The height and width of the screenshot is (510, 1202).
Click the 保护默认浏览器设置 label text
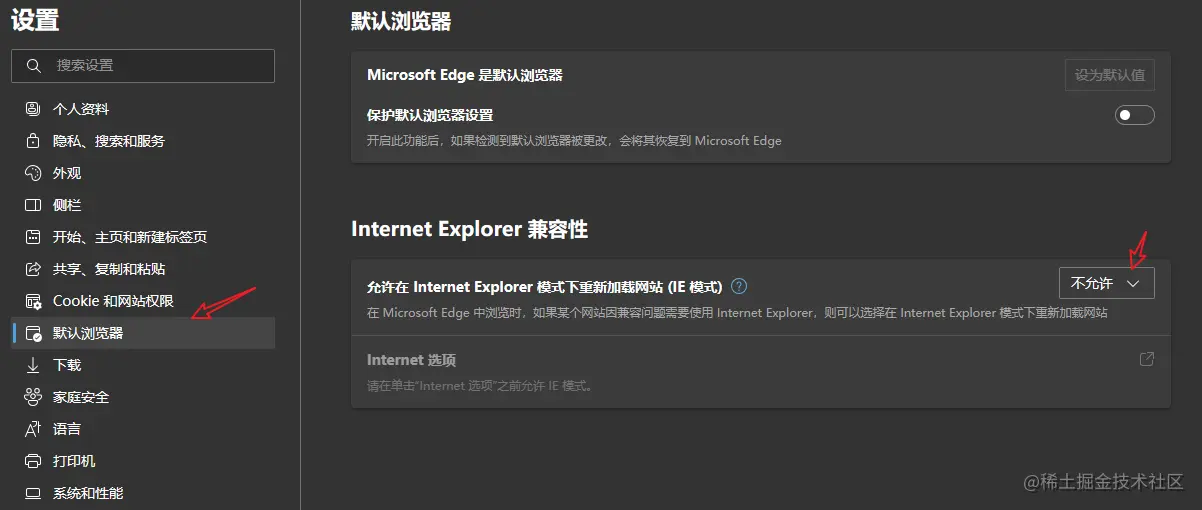pos(430,115)
